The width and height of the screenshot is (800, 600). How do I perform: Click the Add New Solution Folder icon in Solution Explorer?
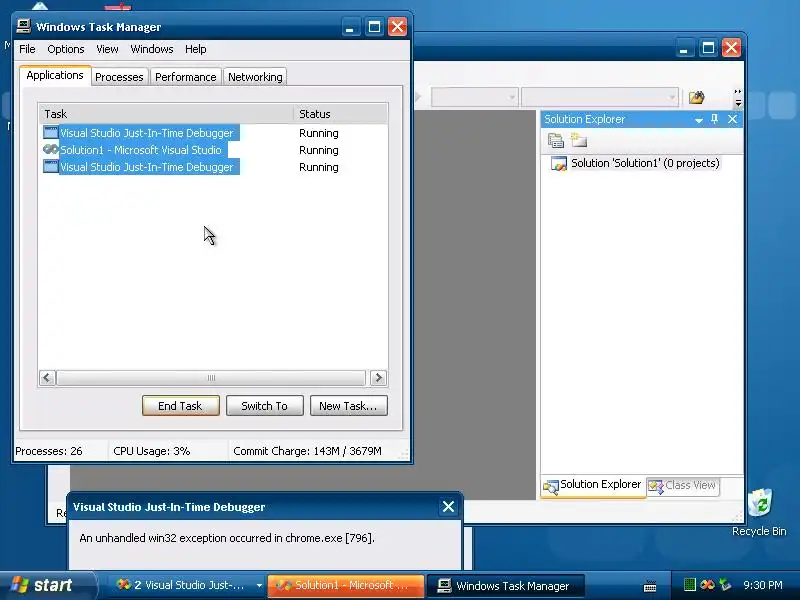pos(579,139)
